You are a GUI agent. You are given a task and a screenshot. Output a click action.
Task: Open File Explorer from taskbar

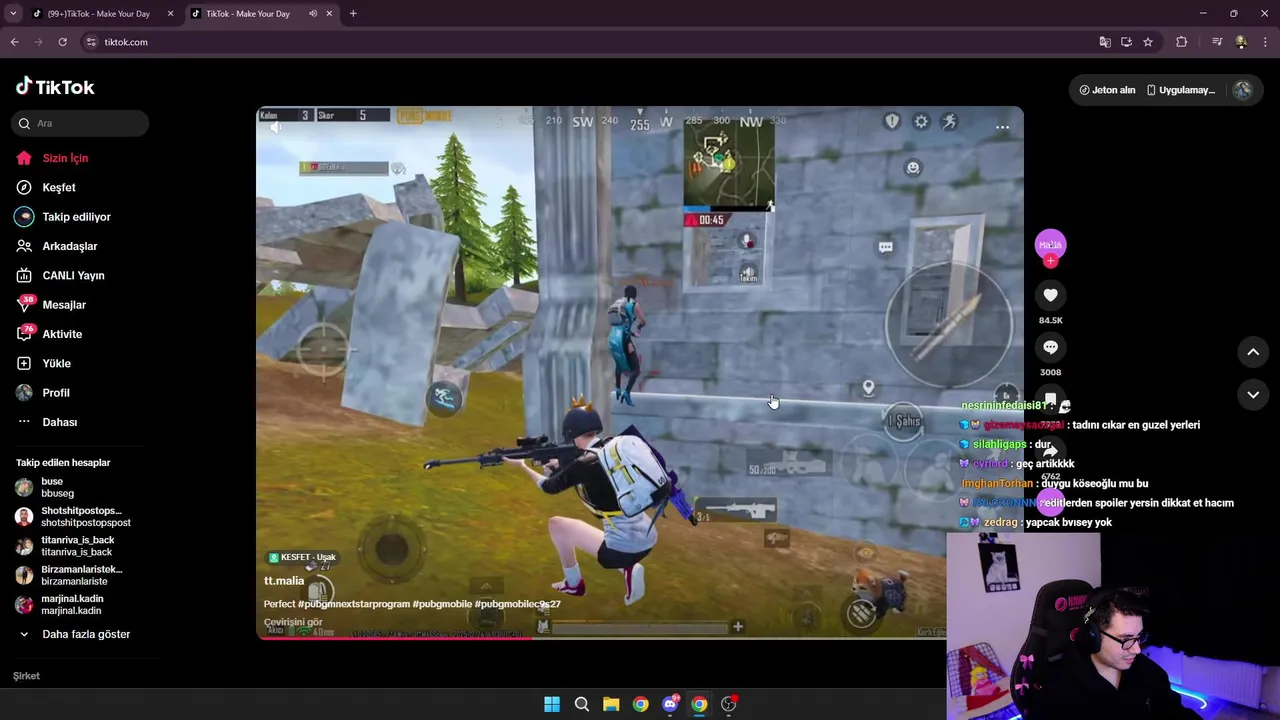pos(611,704)
